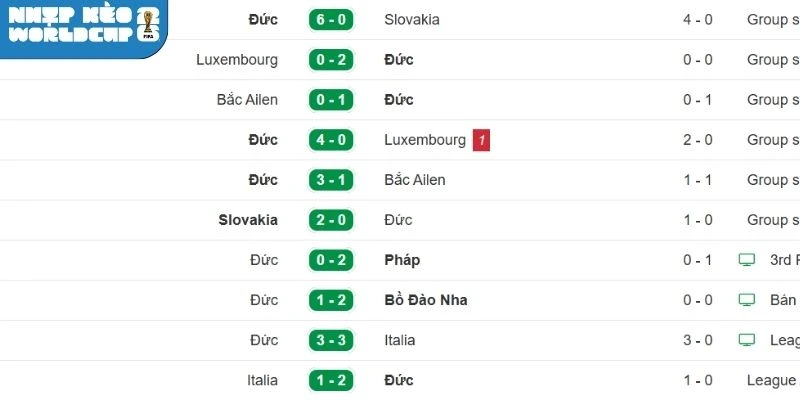Open home team Italia in the last row

point(262,380)
